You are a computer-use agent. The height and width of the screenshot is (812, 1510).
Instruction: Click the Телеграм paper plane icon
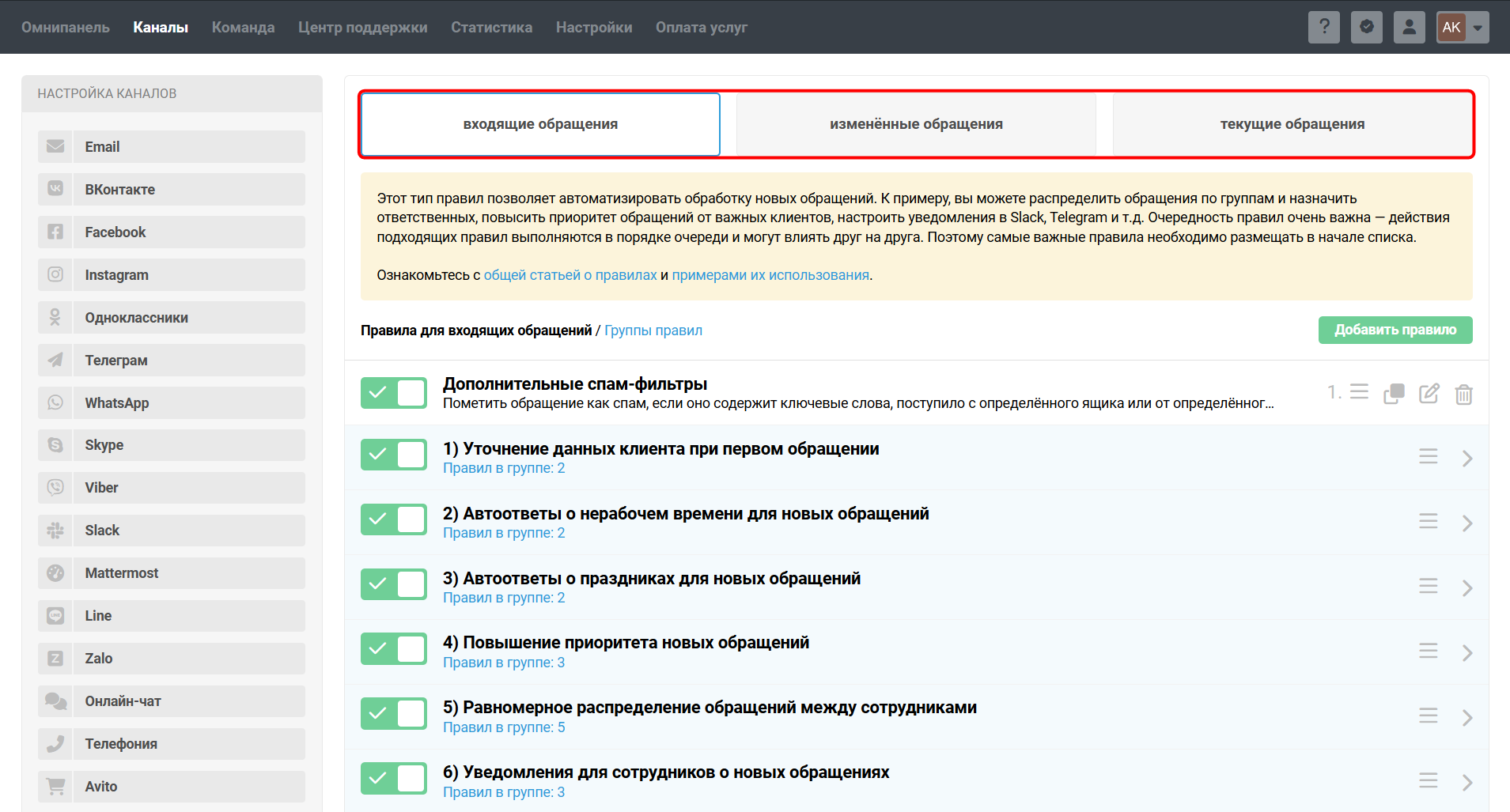tap(55, 361)
